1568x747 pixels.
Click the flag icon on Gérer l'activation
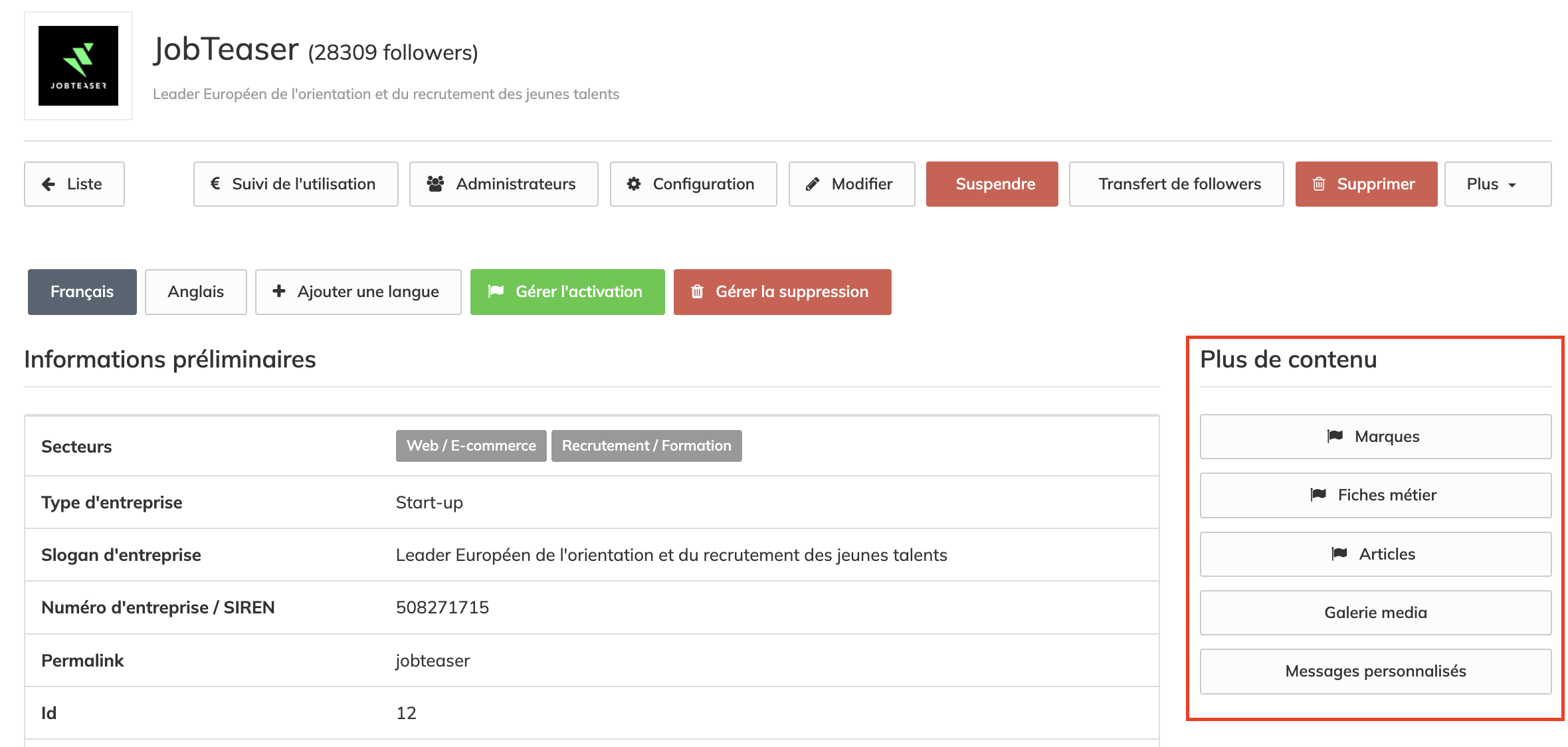click(496, 292)
